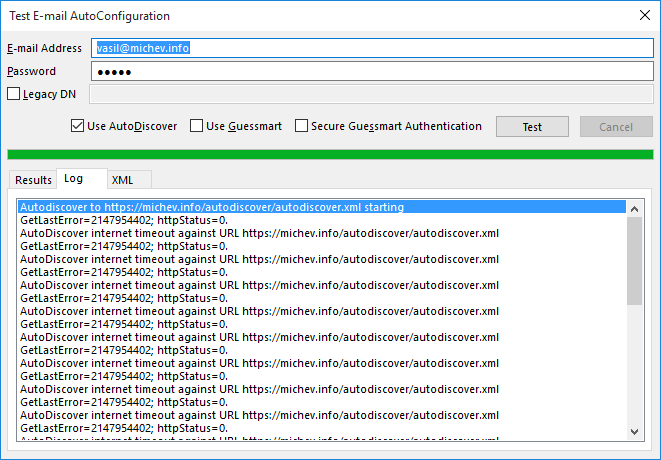
Task: Uncheck the Use AutoDiscover checkbox
Action: coord(78,127)
